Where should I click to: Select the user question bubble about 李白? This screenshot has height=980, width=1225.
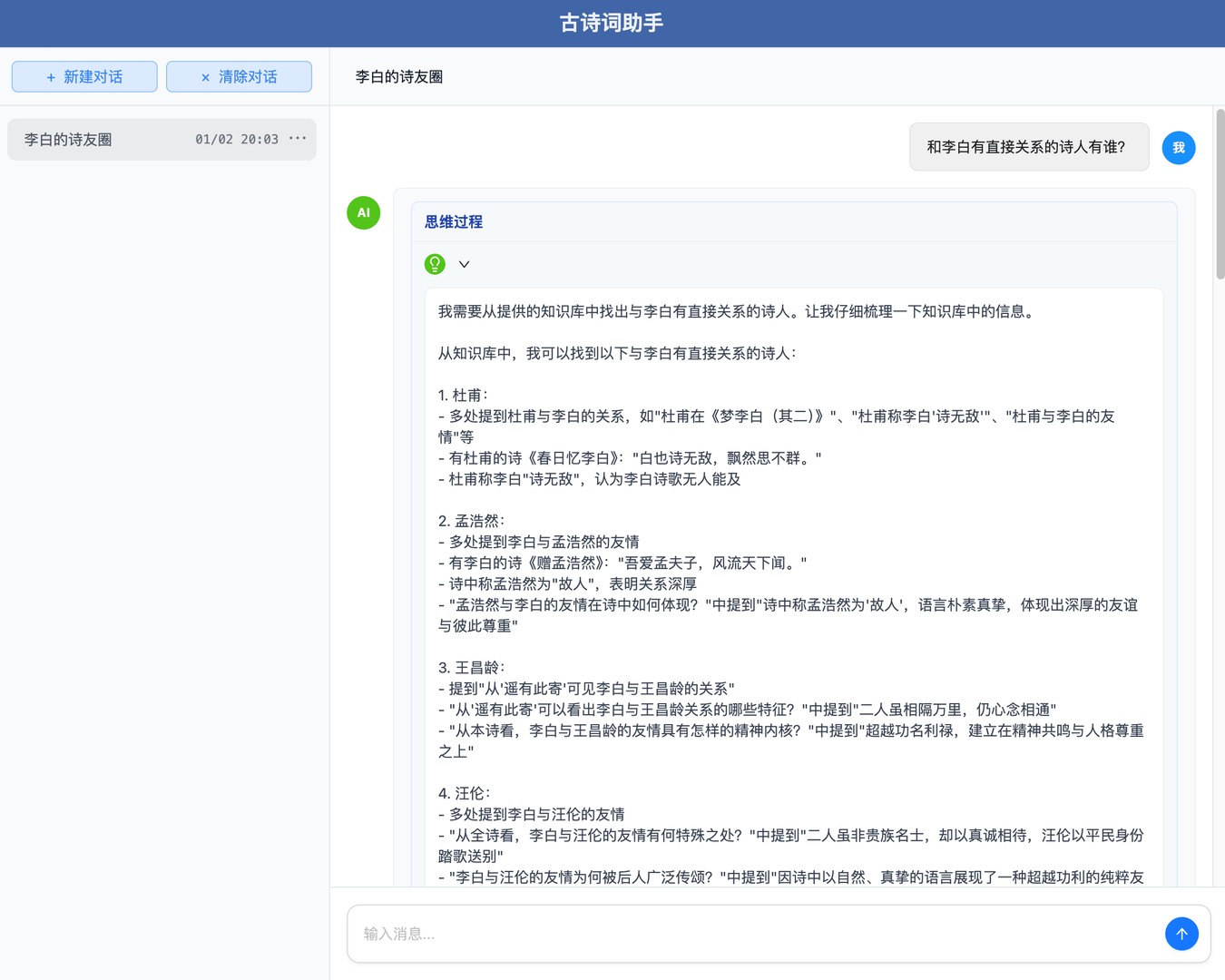pos(1029,146)
